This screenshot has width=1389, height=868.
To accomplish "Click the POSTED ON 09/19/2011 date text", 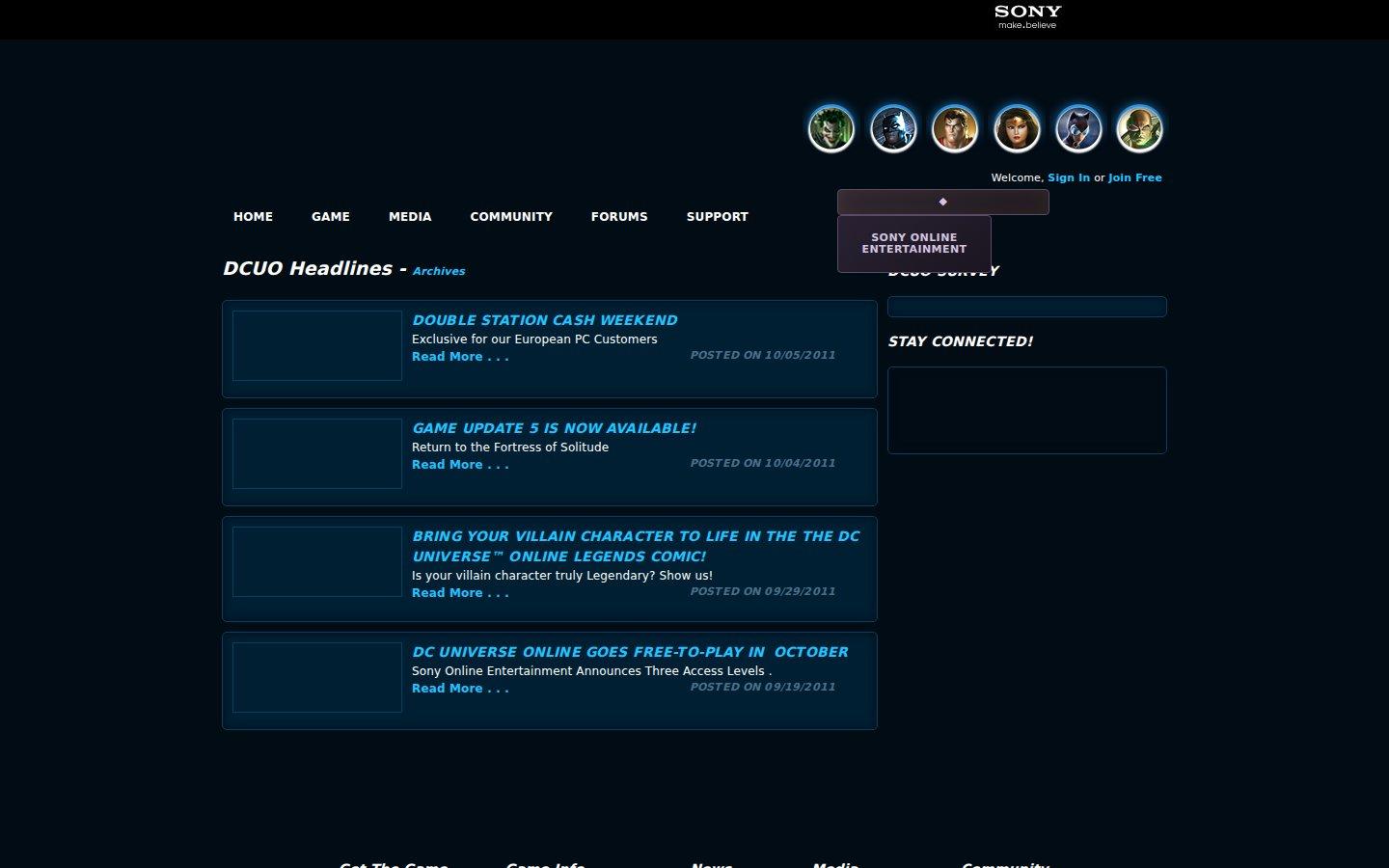I will point(763,687).
